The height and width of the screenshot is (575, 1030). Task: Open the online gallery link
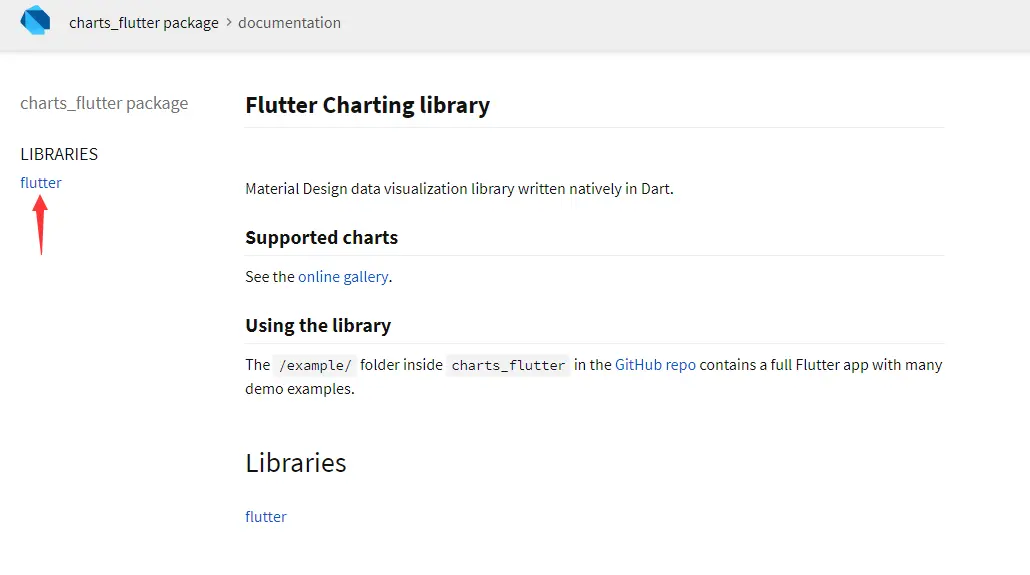[x=343, y=277]
